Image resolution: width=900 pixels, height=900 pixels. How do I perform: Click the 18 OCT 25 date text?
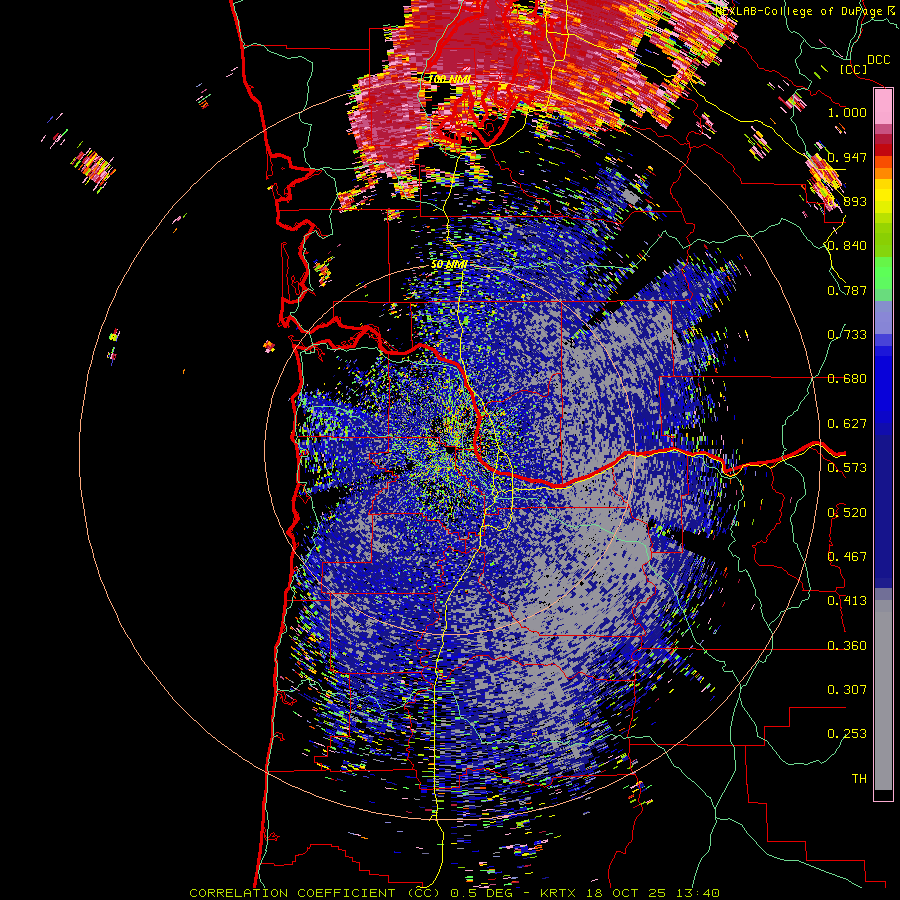click(x=624, y=893)
